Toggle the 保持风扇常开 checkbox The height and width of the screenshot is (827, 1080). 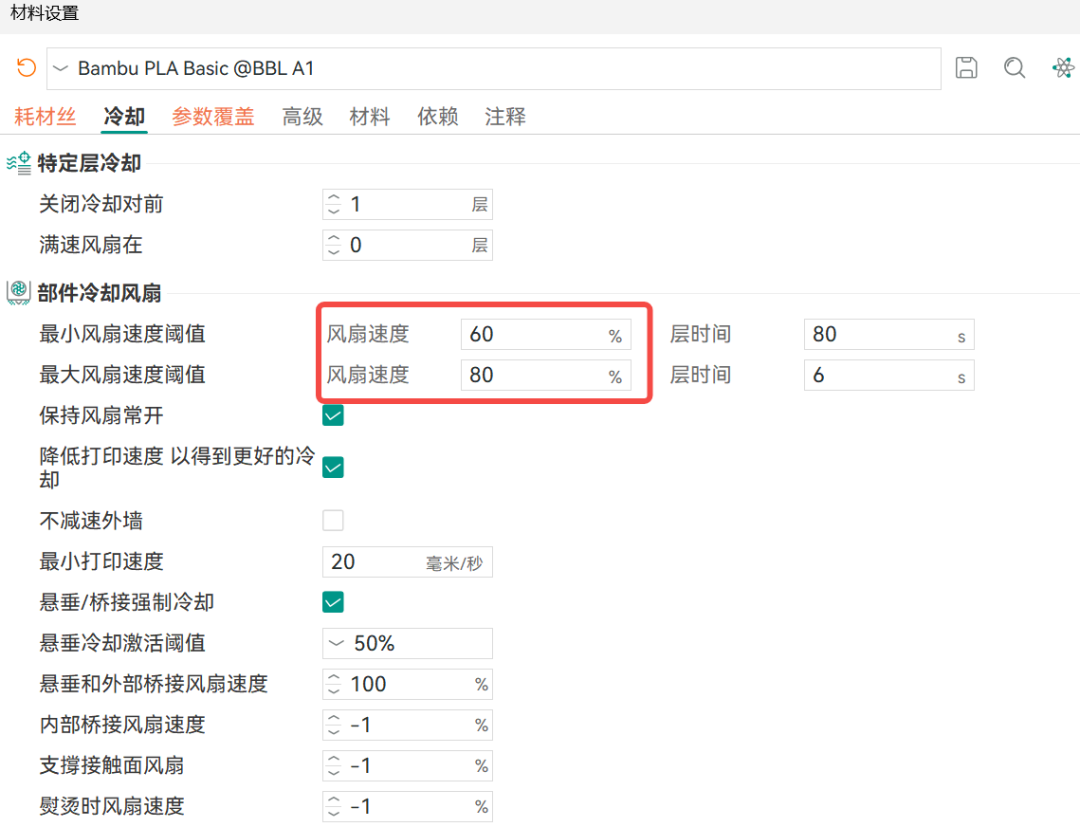click(333, 415)
